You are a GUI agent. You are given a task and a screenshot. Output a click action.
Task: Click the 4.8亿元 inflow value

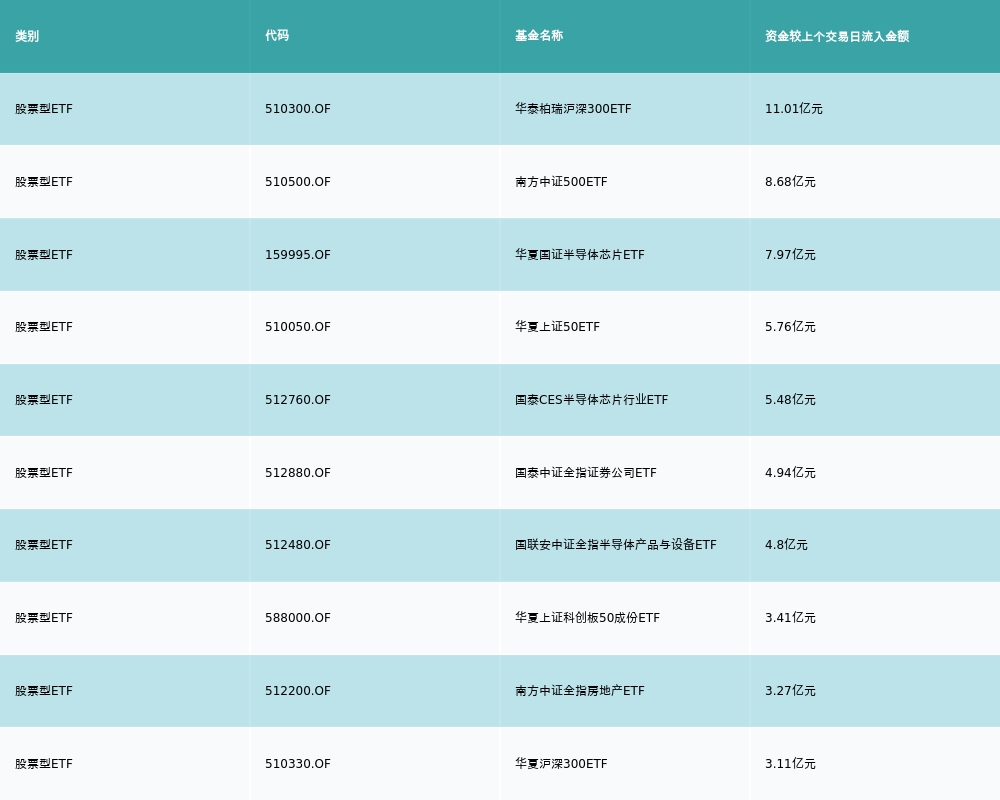[x=786, y=545]
